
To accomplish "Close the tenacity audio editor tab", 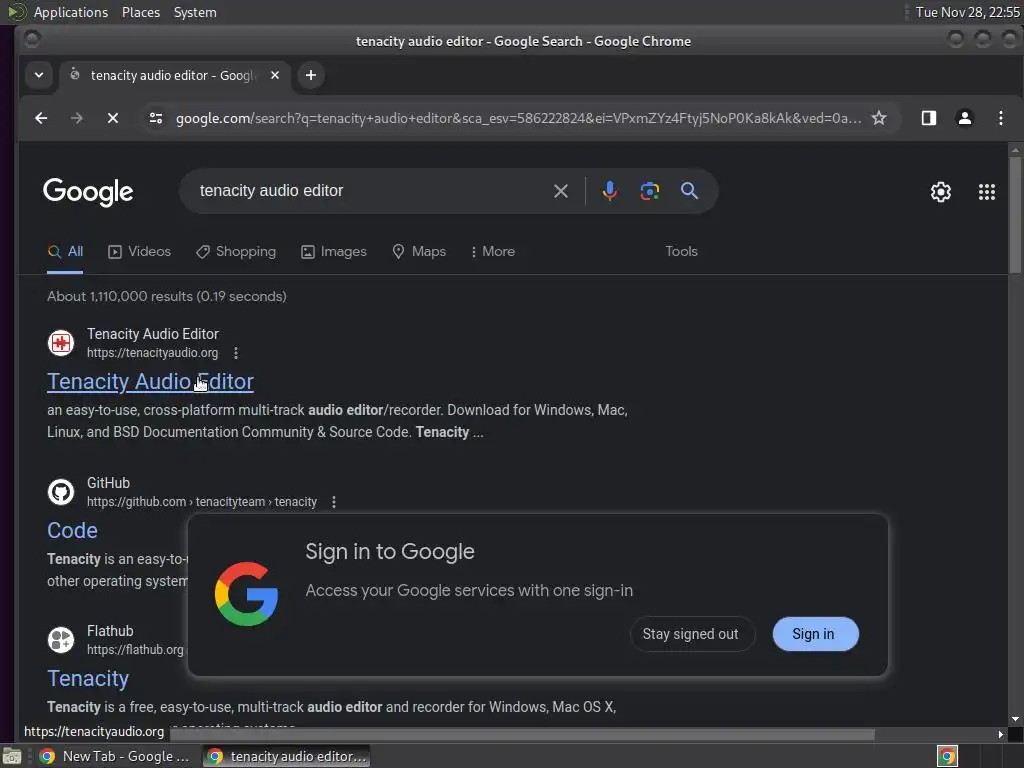I will [275, 75].
